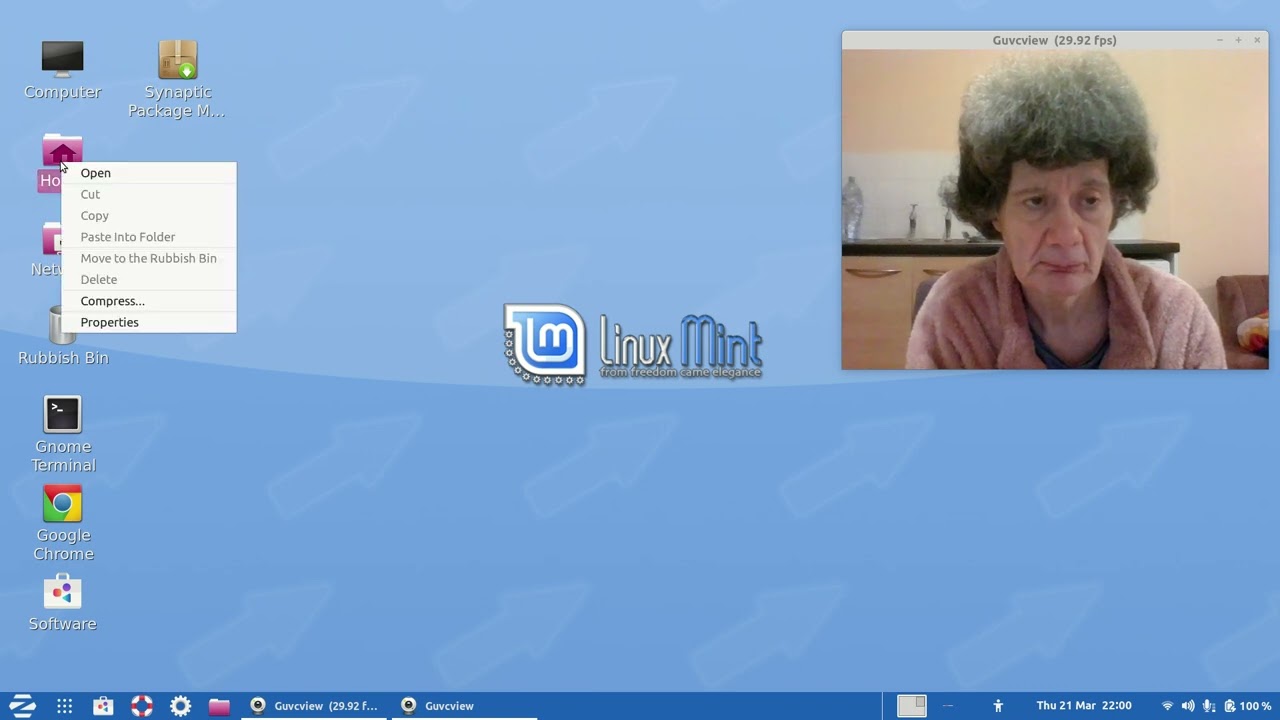Open the Software store icon in the taskbar
Image resolution: width=1280 pixels, height=720 pixels.
pos(103,706)
